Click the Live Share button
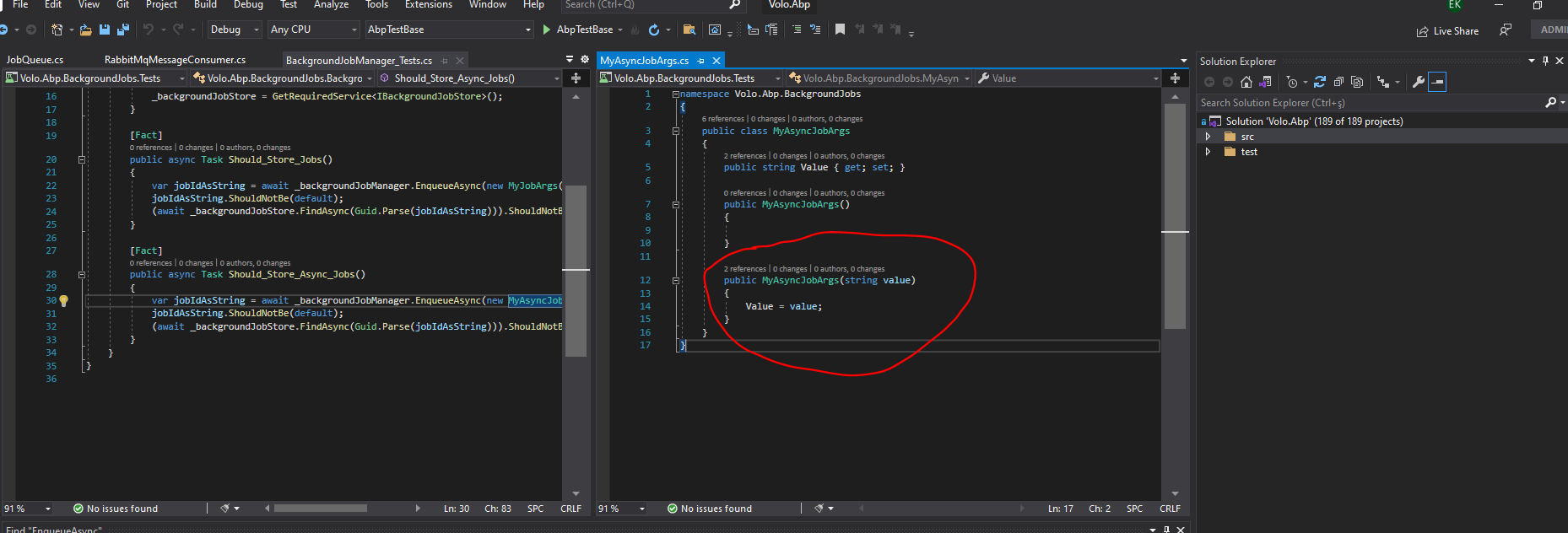Image resolution: width=1568 pixels, height=533 pixels. coord(1447,31)
